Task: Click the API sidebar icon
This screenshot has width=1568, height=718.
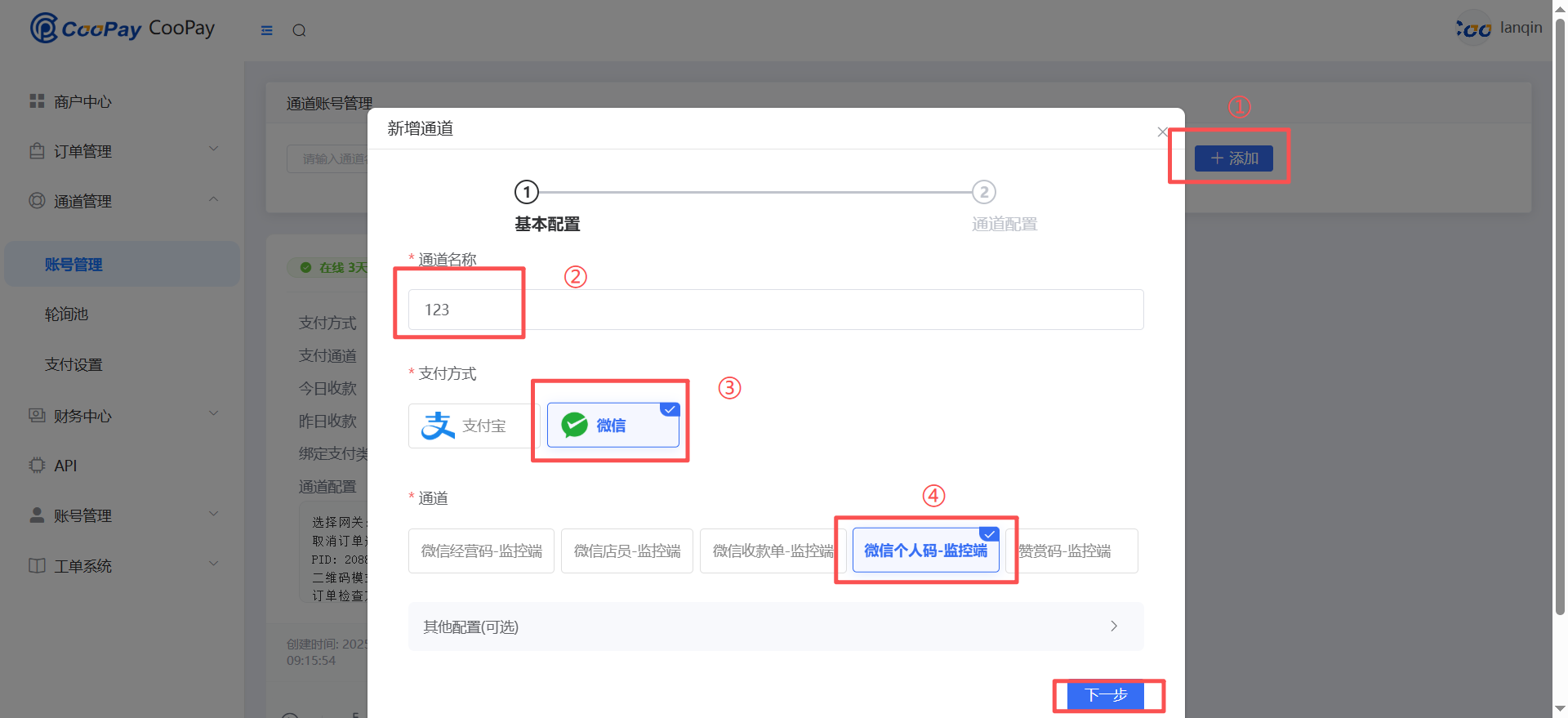Action: [37, 466]
